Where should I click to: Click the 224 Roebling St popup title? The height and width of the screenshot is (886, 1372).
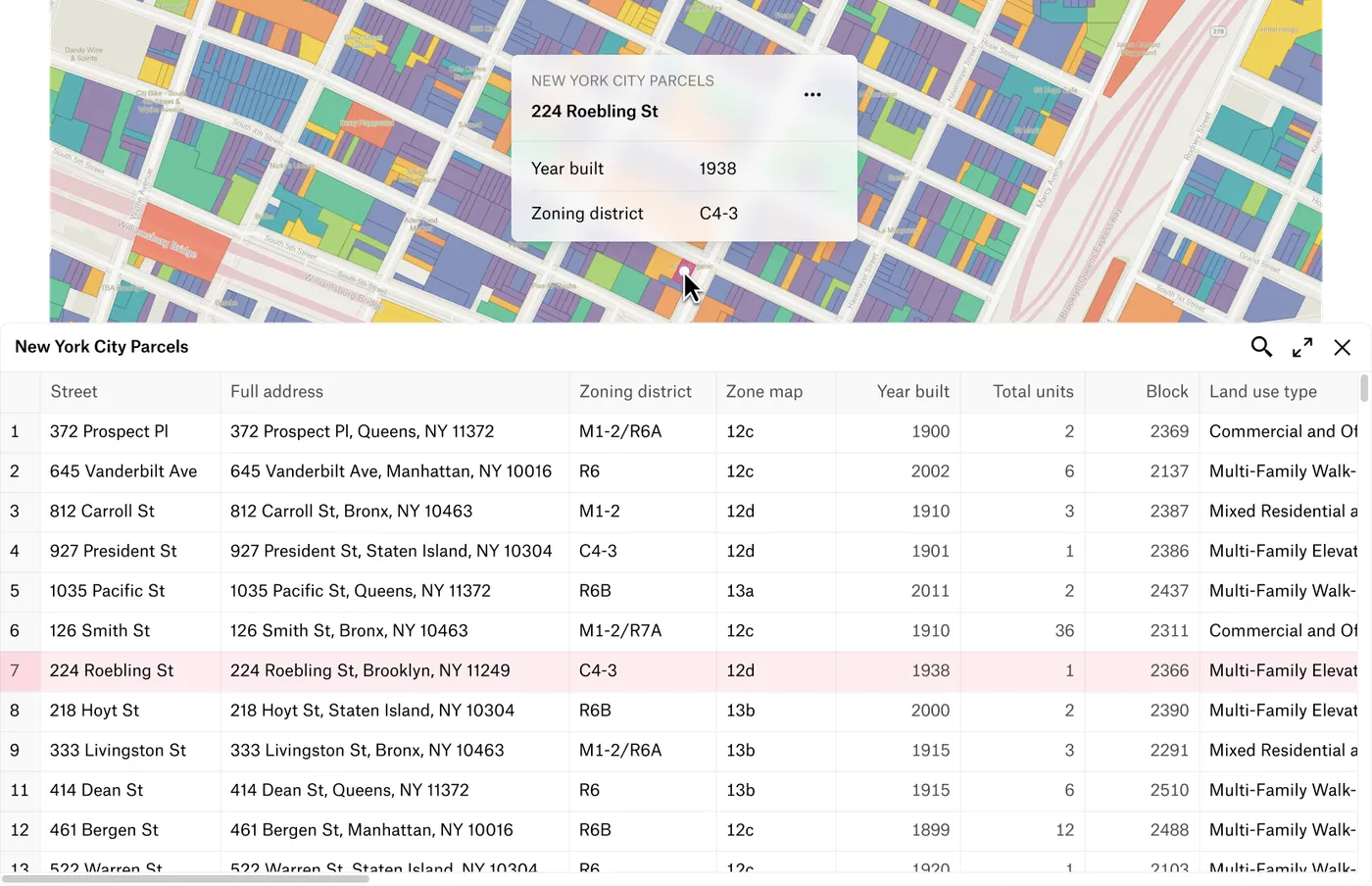point(595,112)
